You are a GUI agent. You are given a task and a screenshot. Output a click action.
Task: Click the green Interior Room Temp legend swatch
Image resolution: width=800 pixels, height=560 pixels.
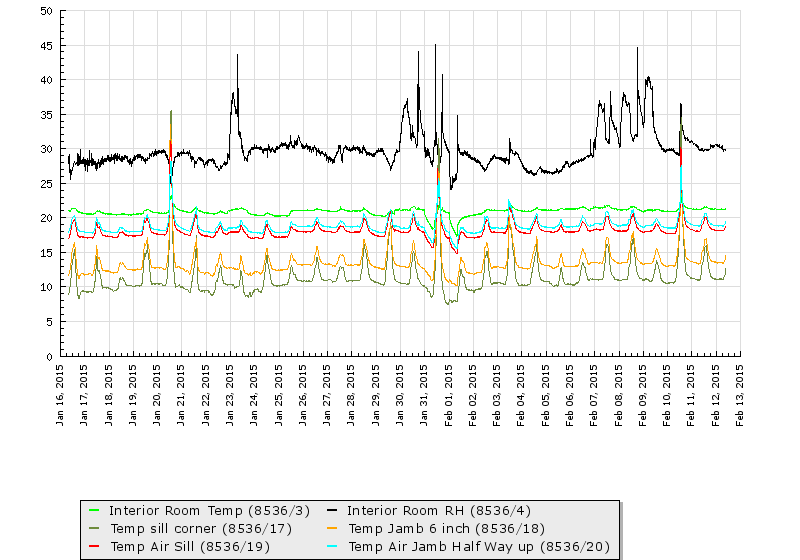click(95, 509)
